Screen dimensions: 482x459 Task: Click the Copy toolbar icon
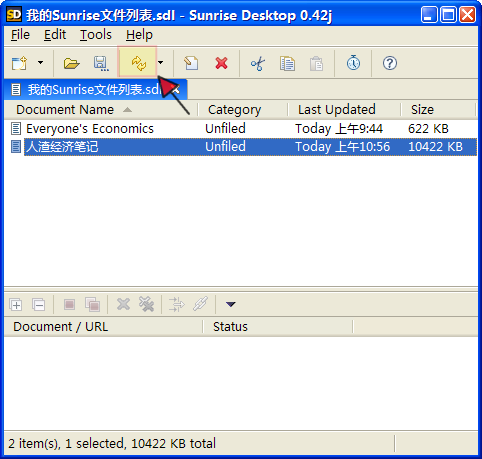pos(287,63)
